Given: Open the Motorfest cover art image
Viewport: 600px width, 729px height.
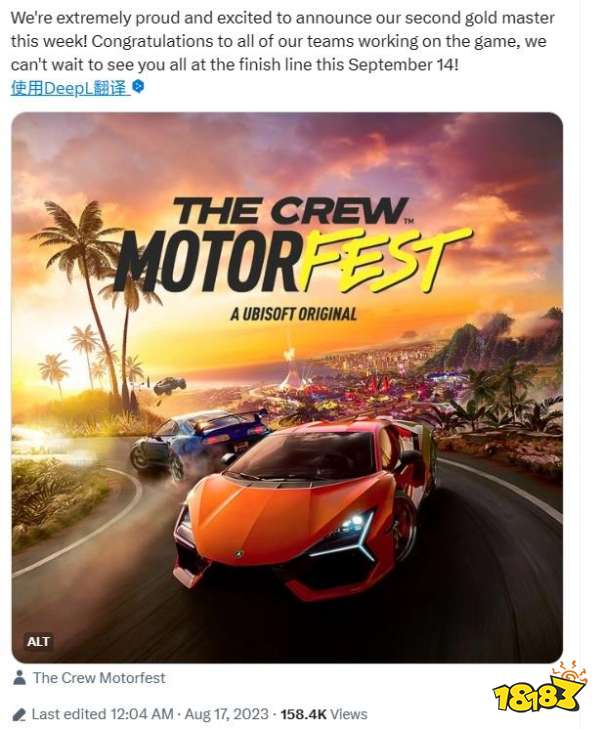Looking at the screenshot, I should [x=287, y=387].
